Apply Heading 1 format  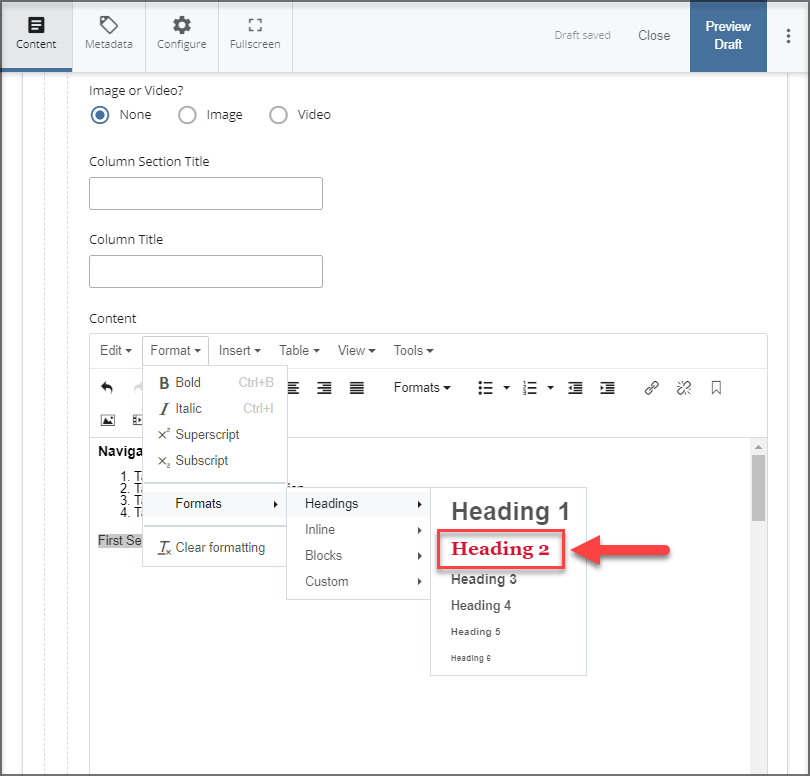[x=509, y=511]
